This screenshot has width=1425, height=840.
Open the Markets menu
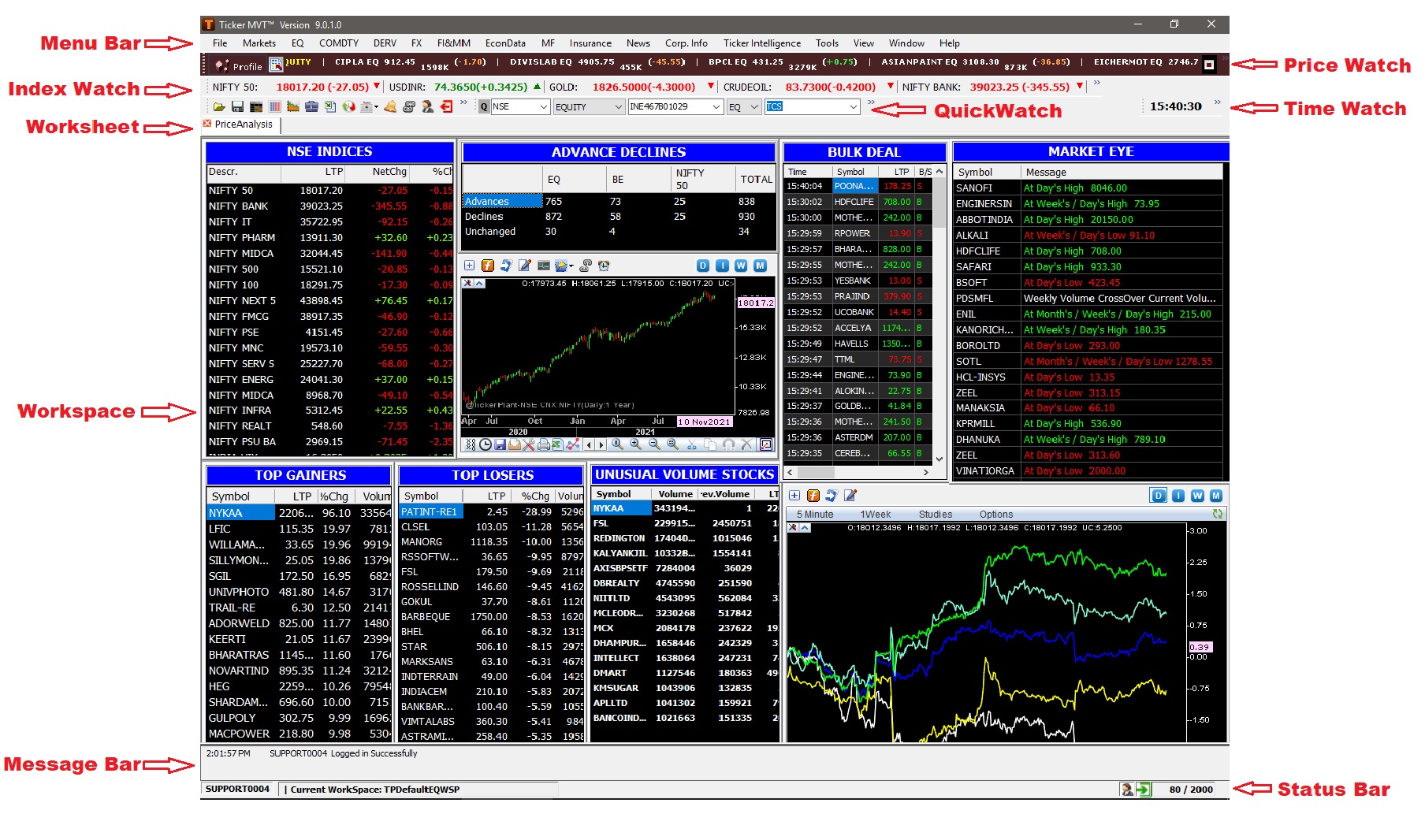click(x=258, y=43)
